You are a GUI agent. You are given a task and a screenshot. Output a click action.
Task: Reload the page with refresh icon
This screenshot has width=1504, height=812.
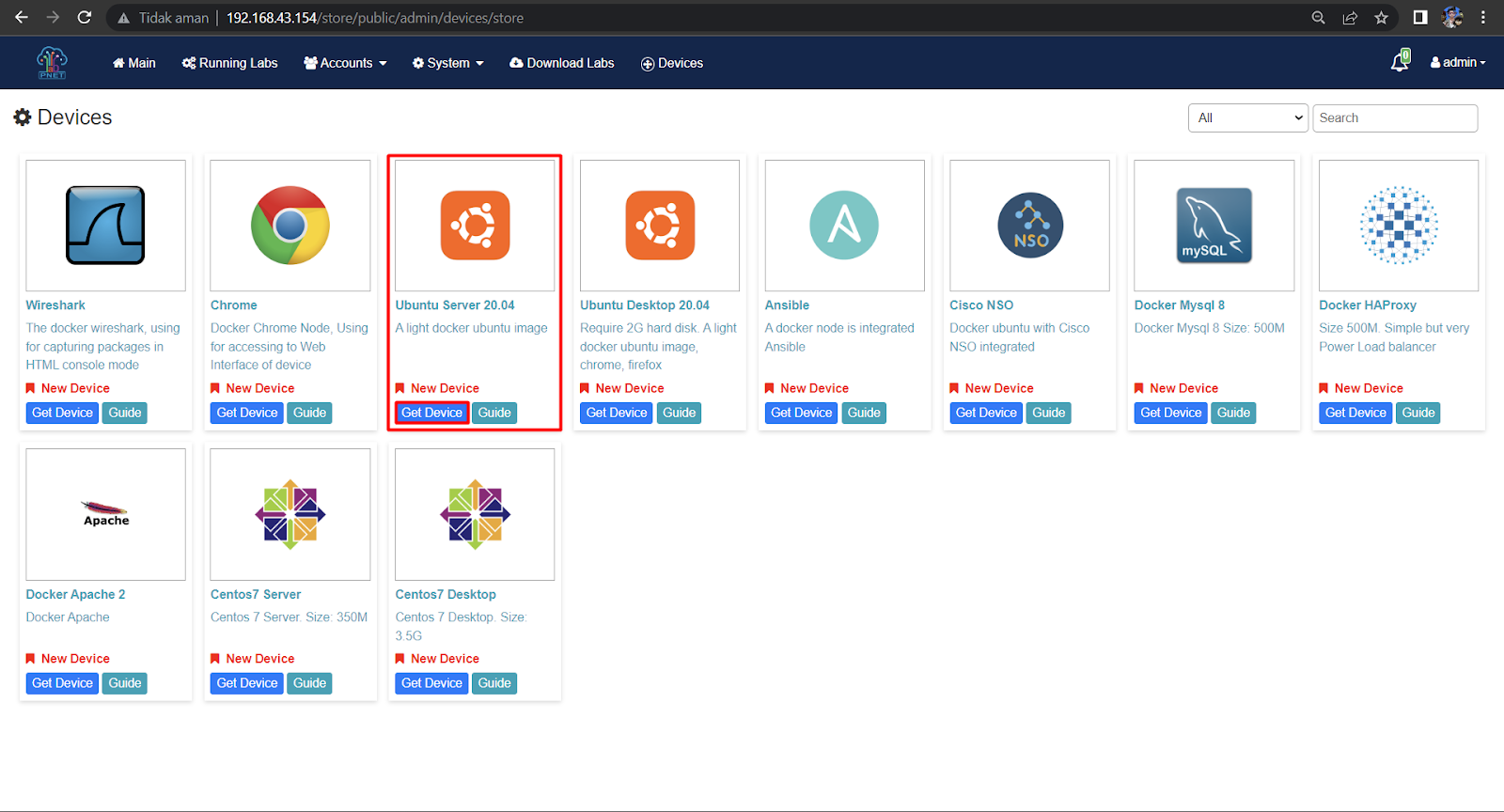(x=84, y=17)
